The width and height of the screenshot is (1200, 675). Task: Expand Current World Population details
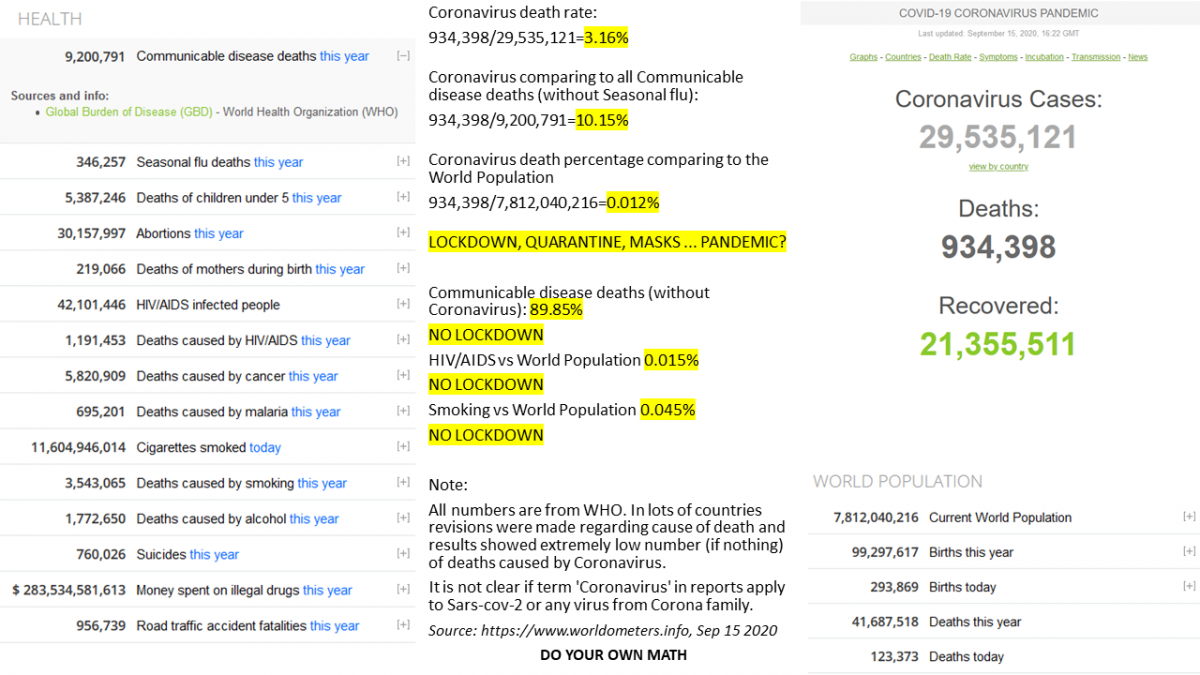coord(1189,517)
